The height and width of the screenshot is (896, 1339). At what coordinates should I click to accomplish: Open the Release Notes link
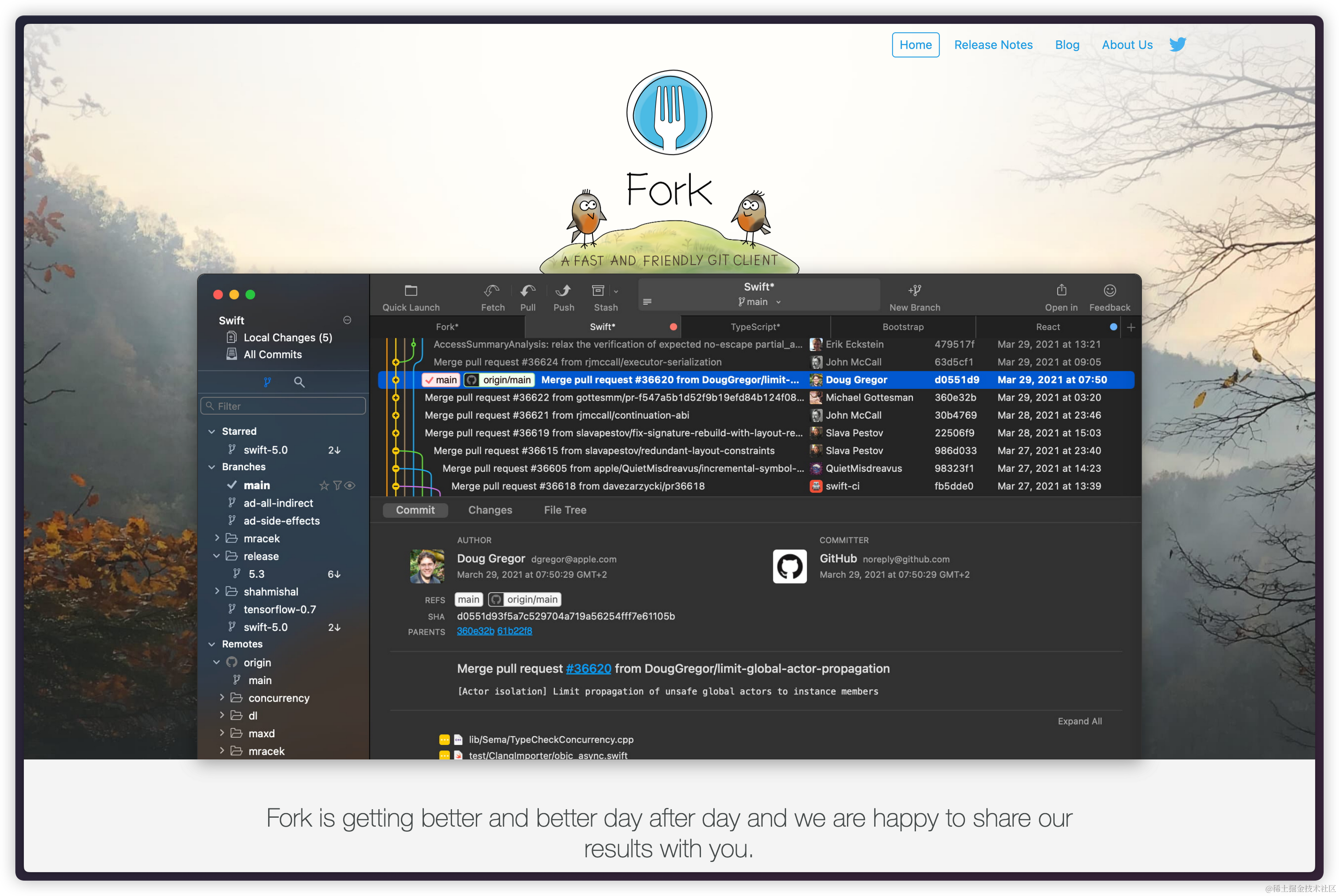click(993, 45)
